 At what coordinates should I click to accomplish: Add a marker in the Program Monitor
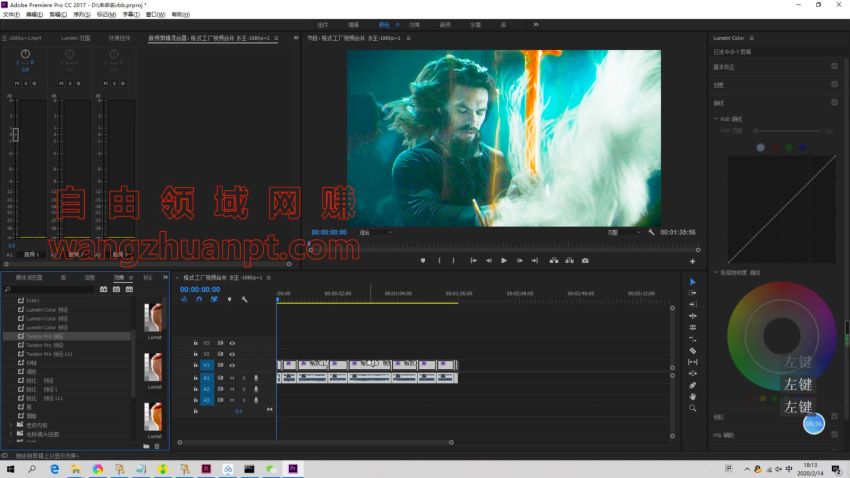[x=423, y=261]
